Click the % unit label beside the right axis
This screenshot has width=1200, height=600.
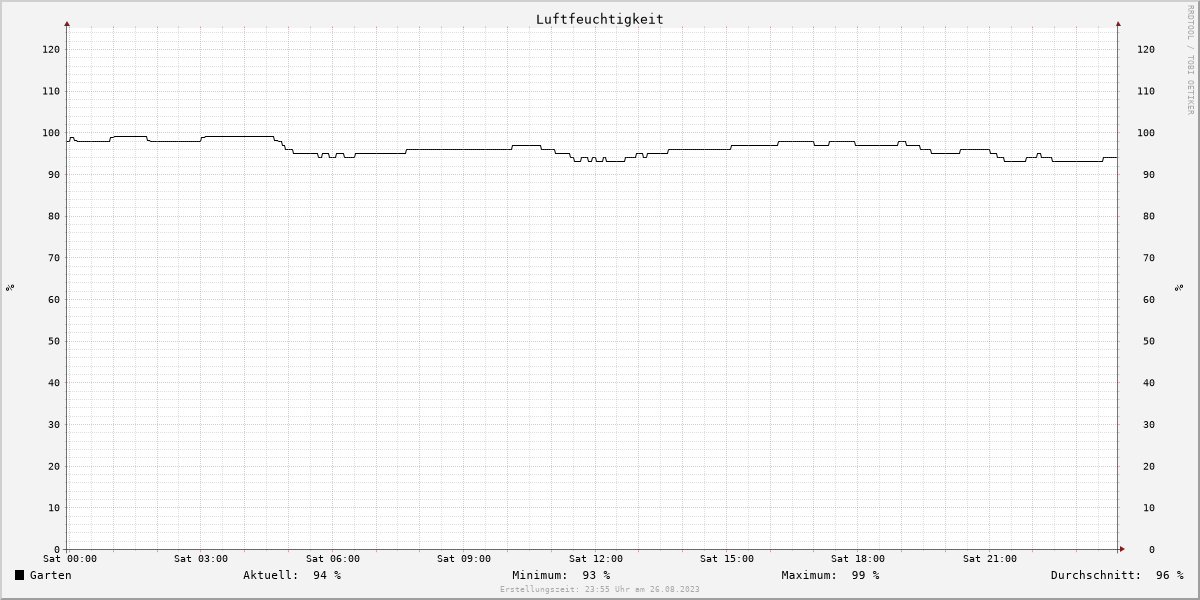pos(1180,287)
